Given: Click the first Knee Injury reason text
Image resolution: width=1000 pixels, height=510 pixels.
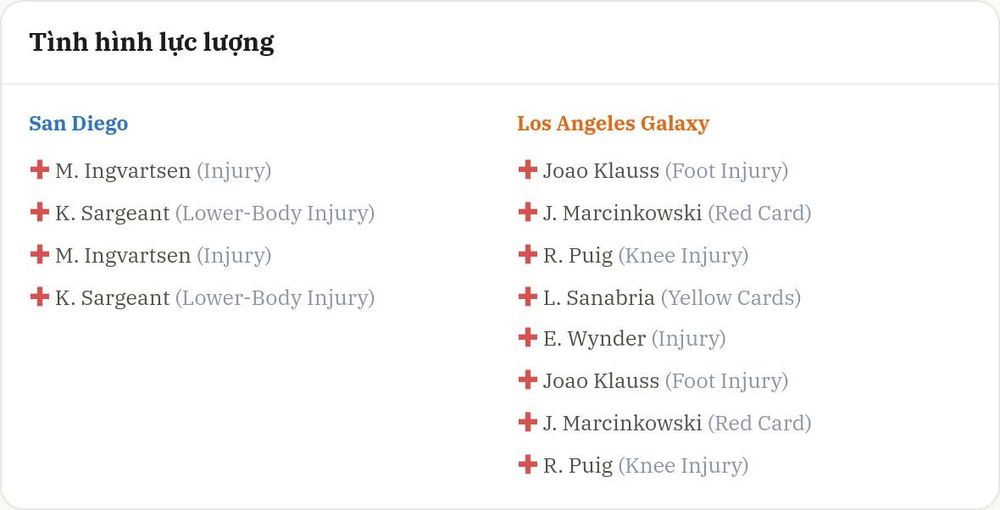Looking at the screenshot, I should tap(683, 256).
